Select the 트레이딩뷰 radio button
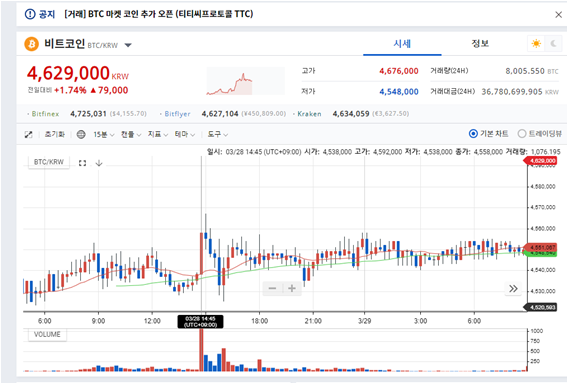The height and width of the screenshot is (383, 567). click(x=521, y=134)
